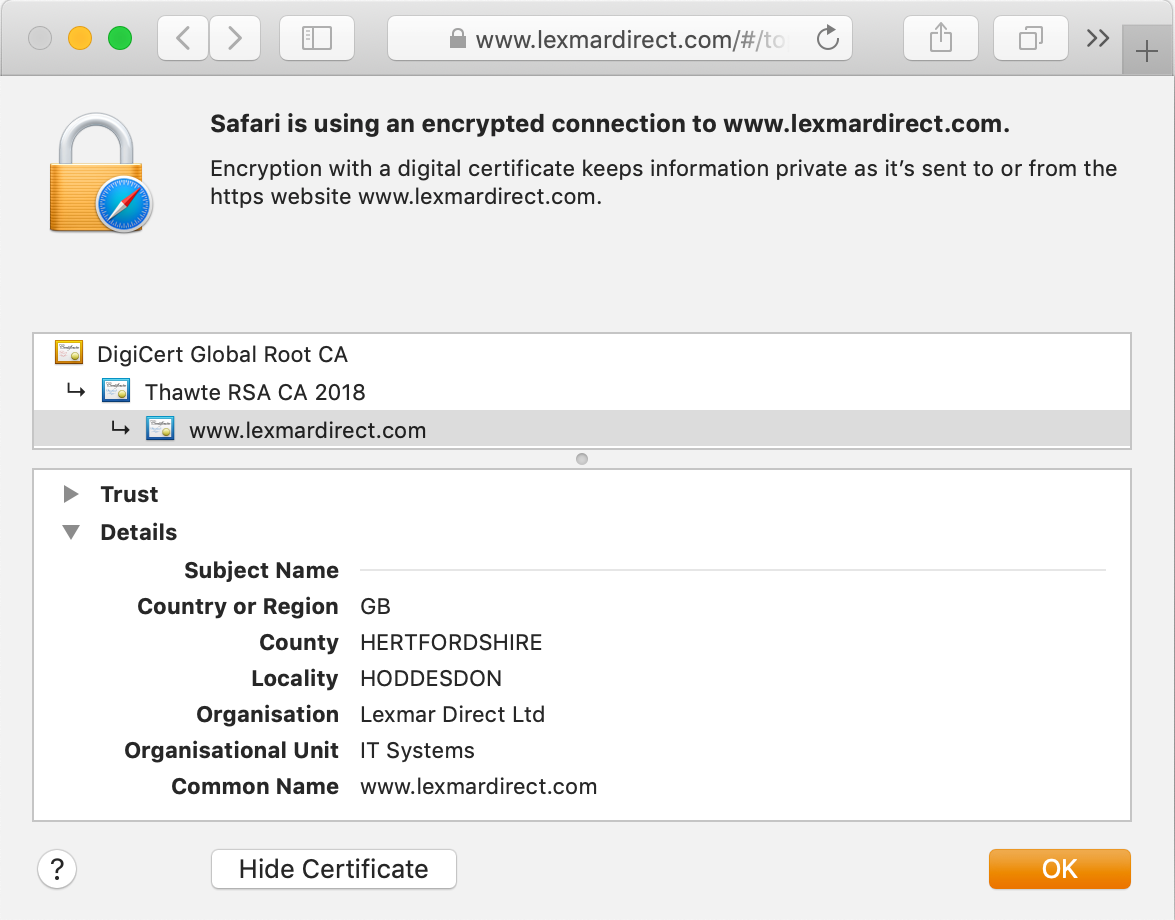Viewport: 1175px width, 920px height.
Task: Add a new tab with plus icon
Action: pyautogui.click(x=1147, y=52)
